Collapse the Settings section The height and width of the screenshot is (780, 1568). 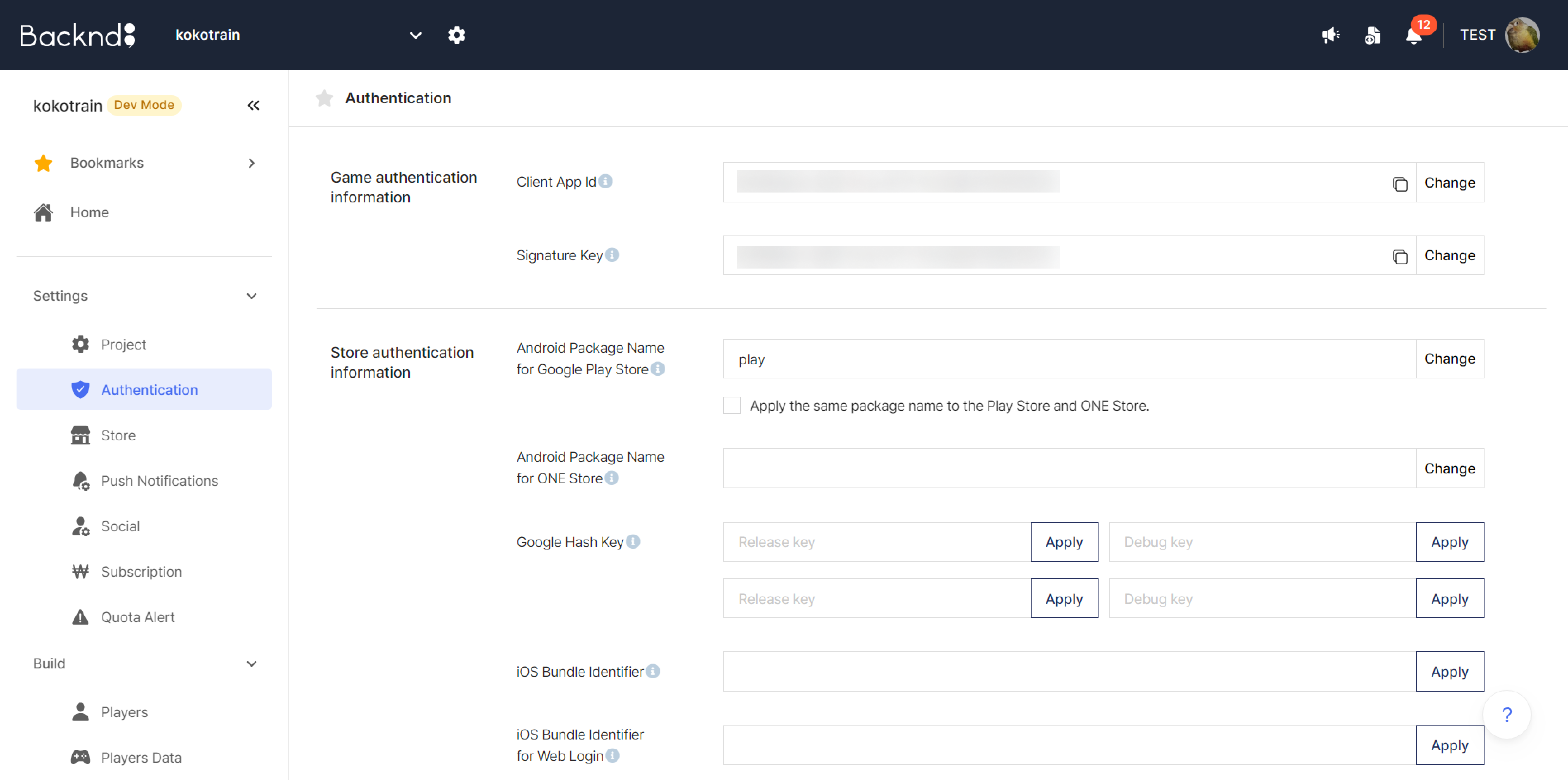click(251, 296)
